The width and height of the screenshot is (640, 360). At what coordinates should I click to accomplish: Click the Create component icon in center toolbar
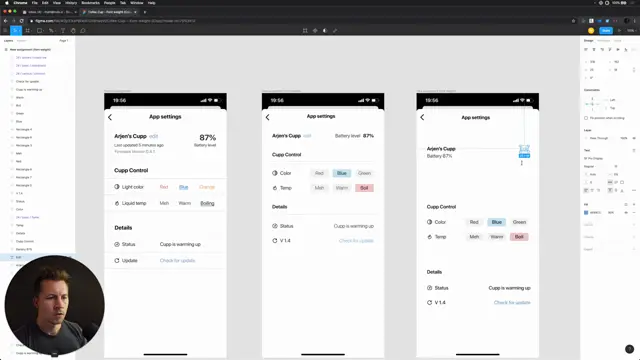tap(315, 31)
